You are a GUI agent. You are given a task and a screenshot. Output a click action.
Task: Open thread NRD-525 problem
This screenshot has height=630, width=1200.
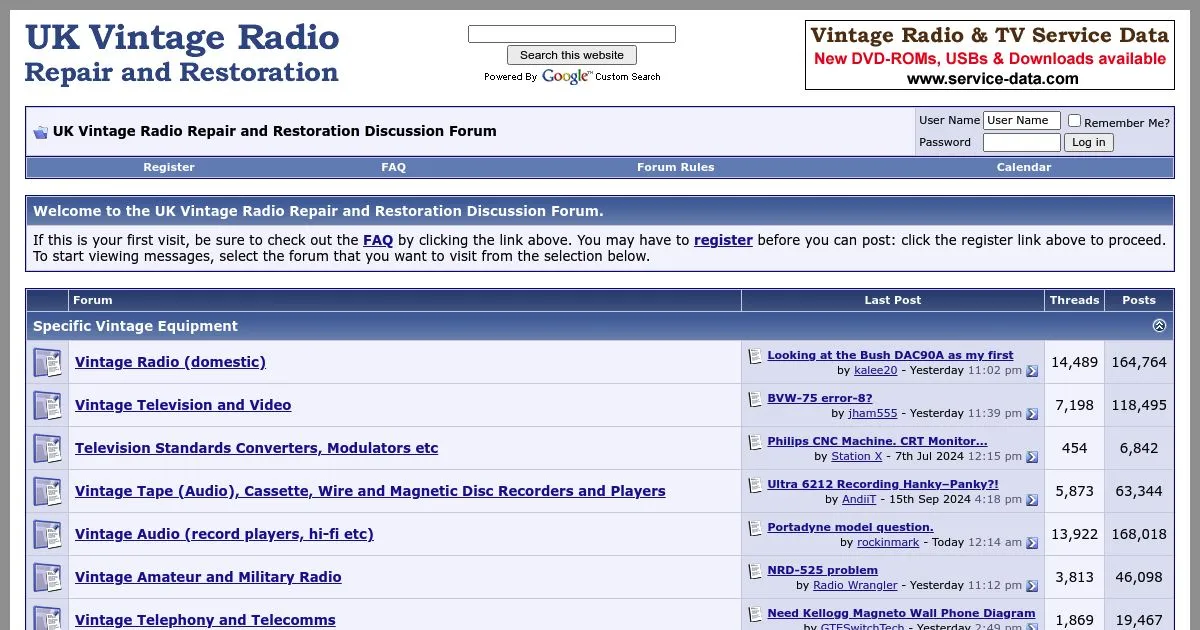coord(822,570)
